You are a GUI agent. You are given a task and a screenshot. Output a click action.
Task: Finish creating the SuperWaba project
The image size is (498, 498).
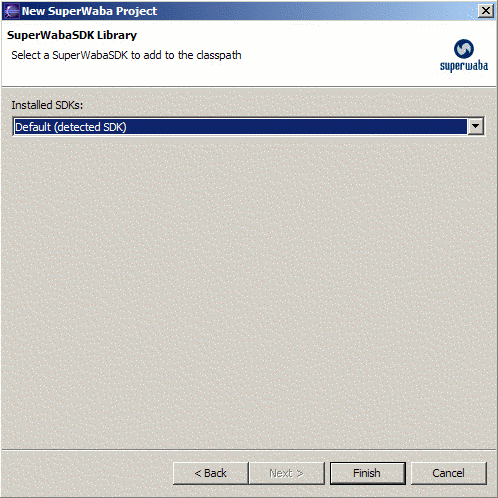coord(368,473)
